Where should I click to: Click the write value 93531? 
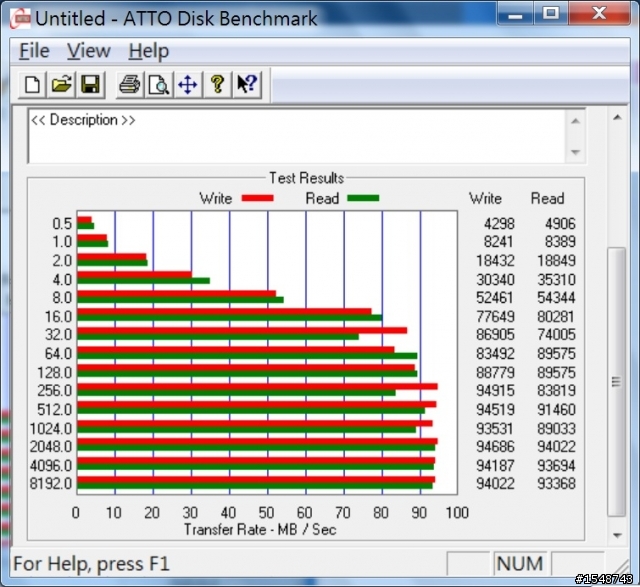495,429
